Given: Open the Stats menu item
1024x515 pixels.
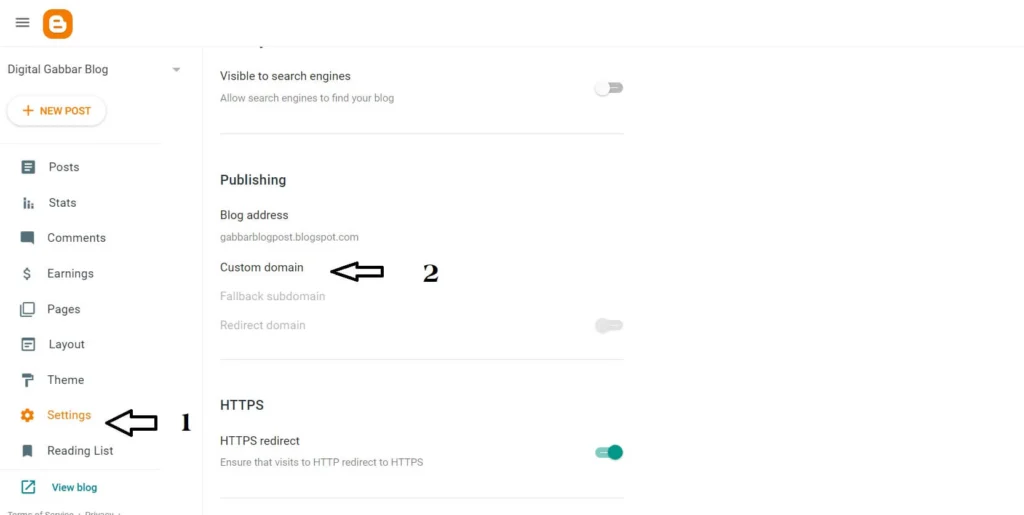Looking at the screenshot, I should pyautogui.click(x=62, y=203).
